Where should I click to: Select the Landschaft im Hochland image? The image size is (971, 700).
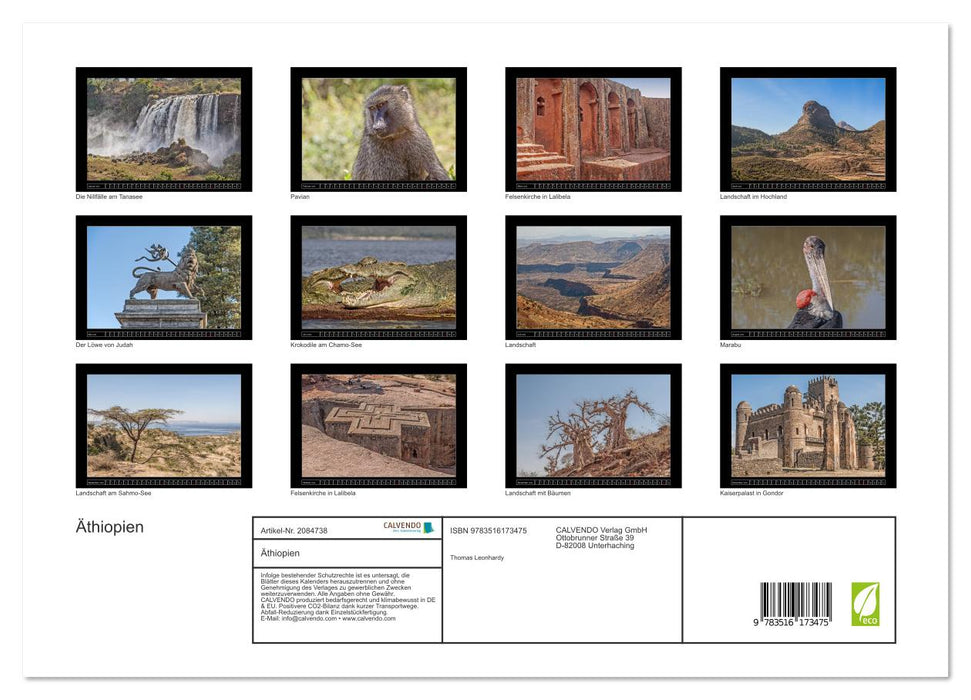[x=808, y=129]
